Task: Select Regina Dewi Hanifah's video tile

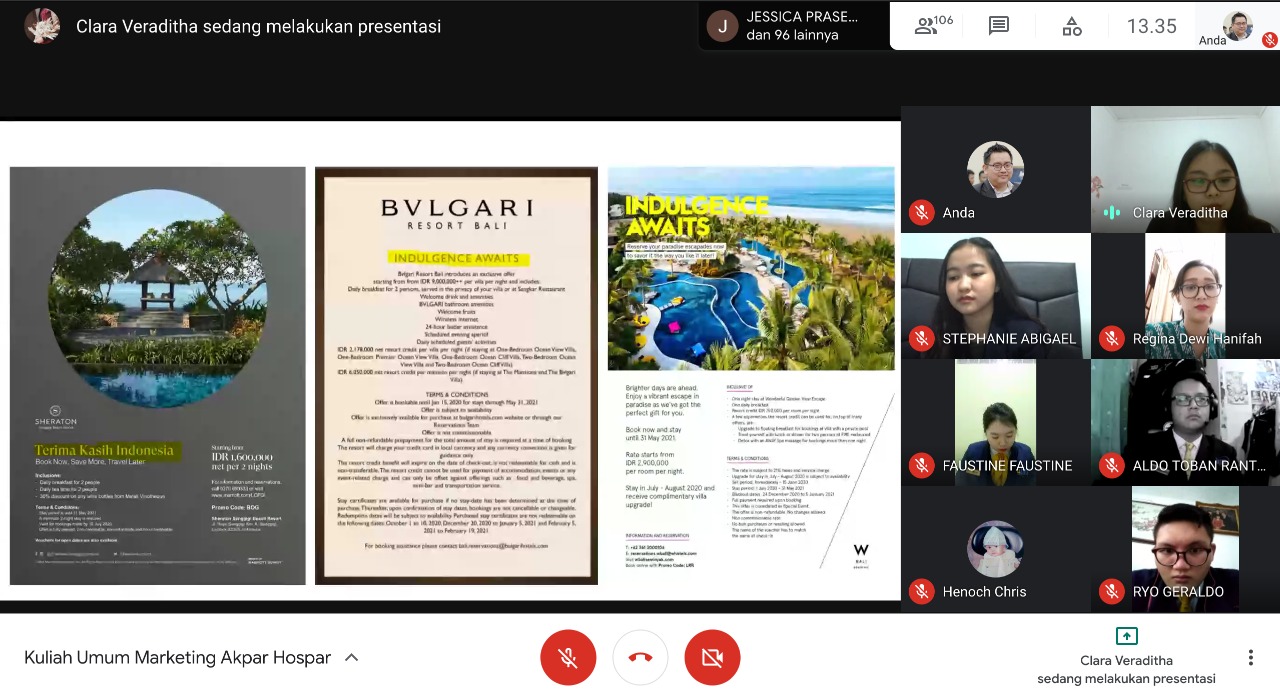Action: pos(1185,296)
